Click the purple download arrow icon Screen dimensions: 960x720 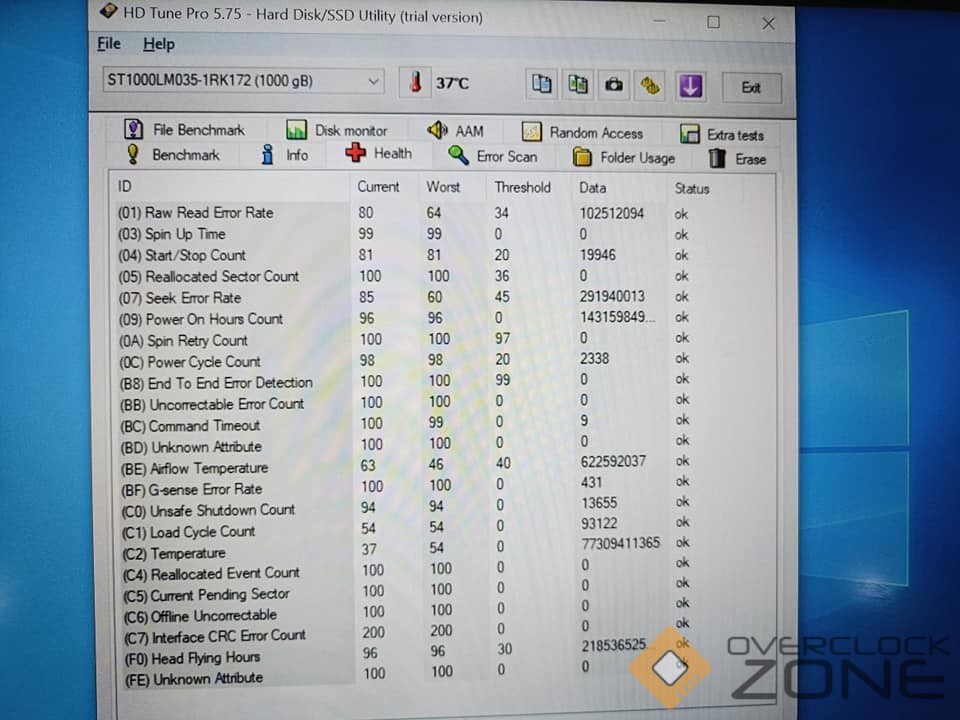pyautogui.click(x=690, y=86)
